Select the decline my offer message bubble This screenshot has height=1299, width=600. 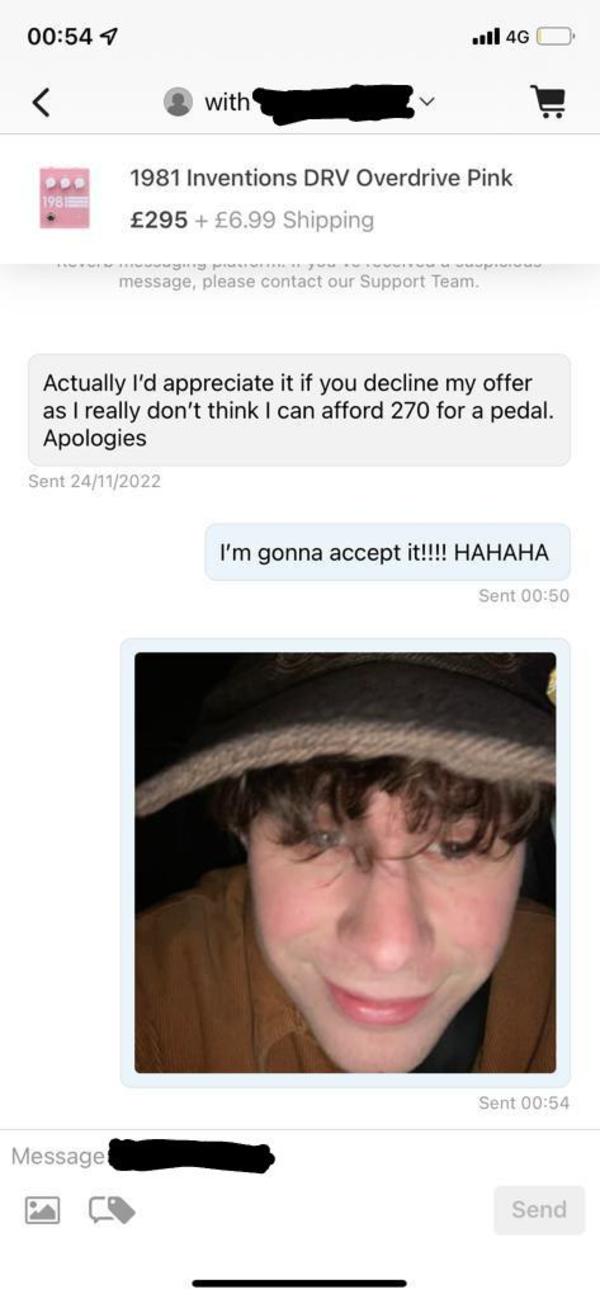[x=299, y=410]
